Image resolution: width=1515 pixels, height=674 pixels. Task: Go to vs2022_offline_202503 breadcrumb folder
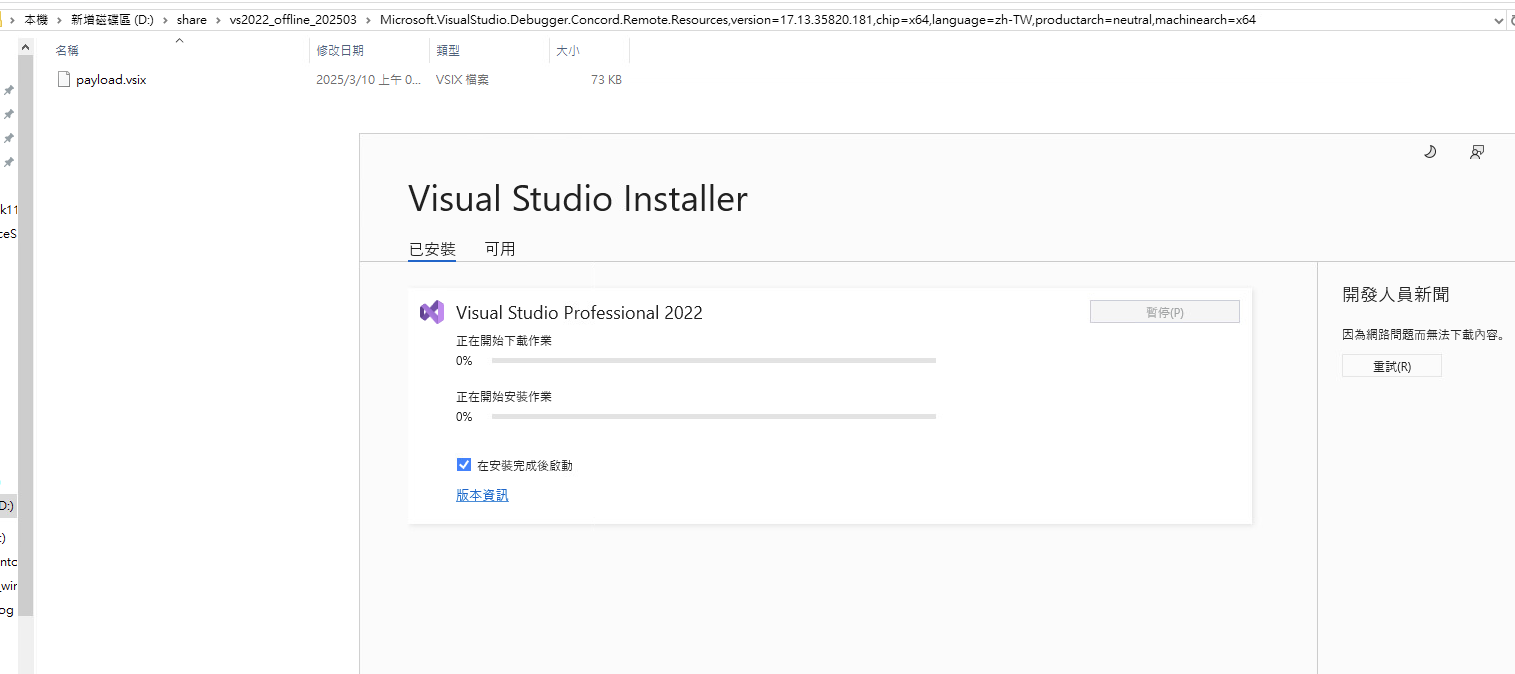click(x=293, y=20)
